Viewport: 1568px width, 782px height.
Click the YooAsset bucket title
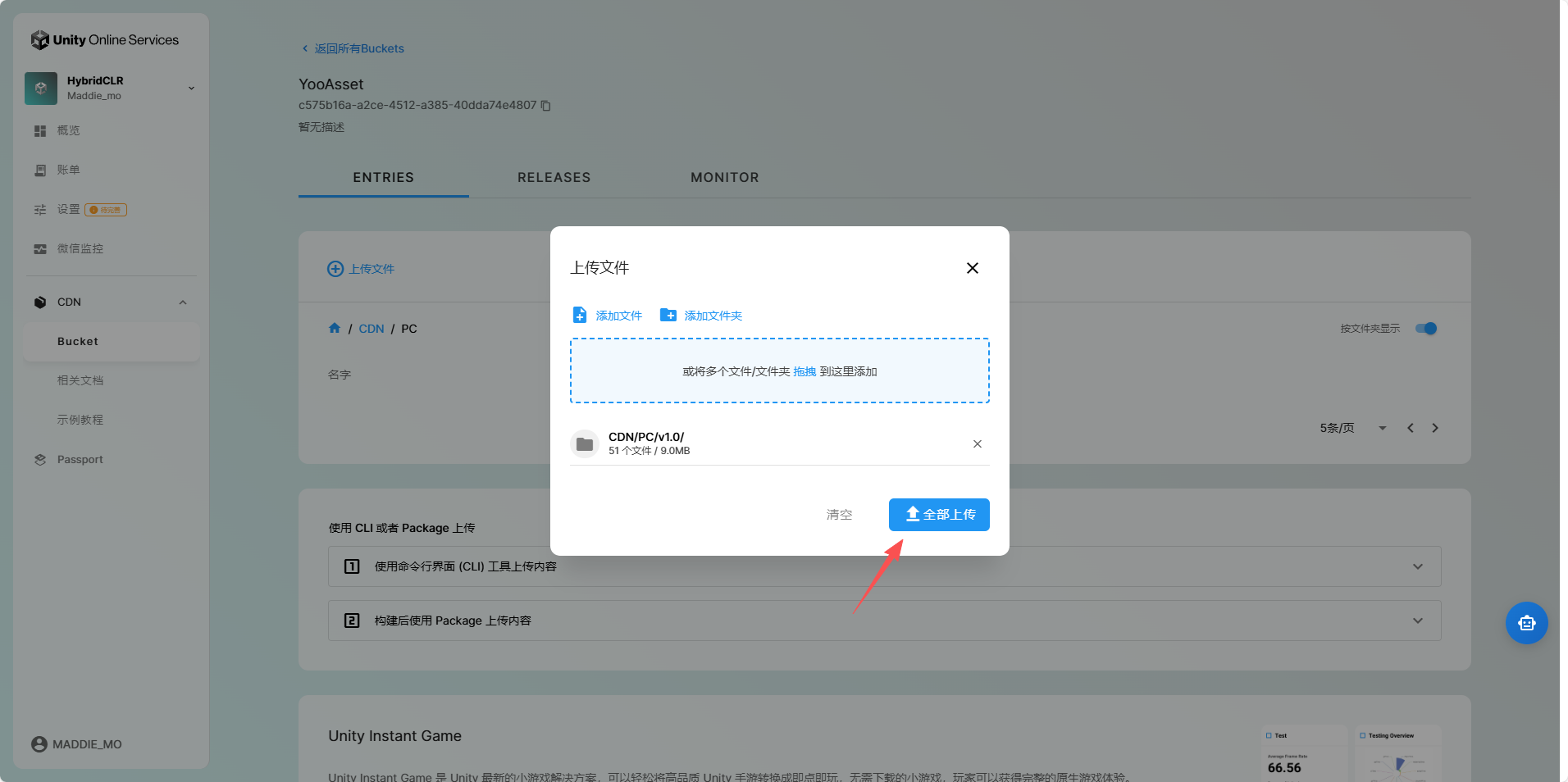coord(331,84)
